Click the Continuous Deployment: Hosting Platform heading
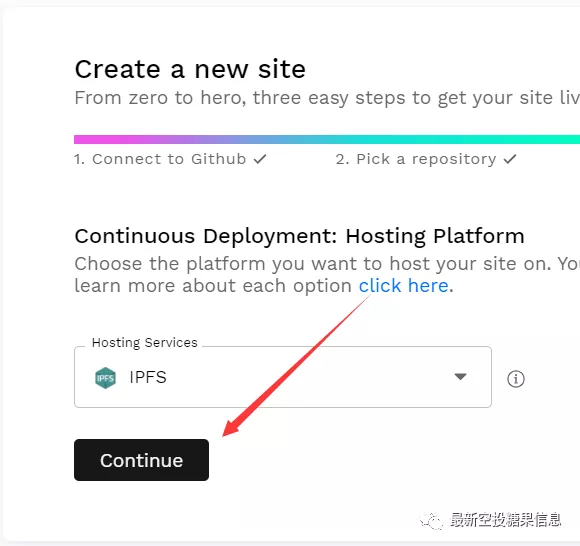The width and height of the screenshot is (580, 546). pyautogui.click(x=300, y=236)
